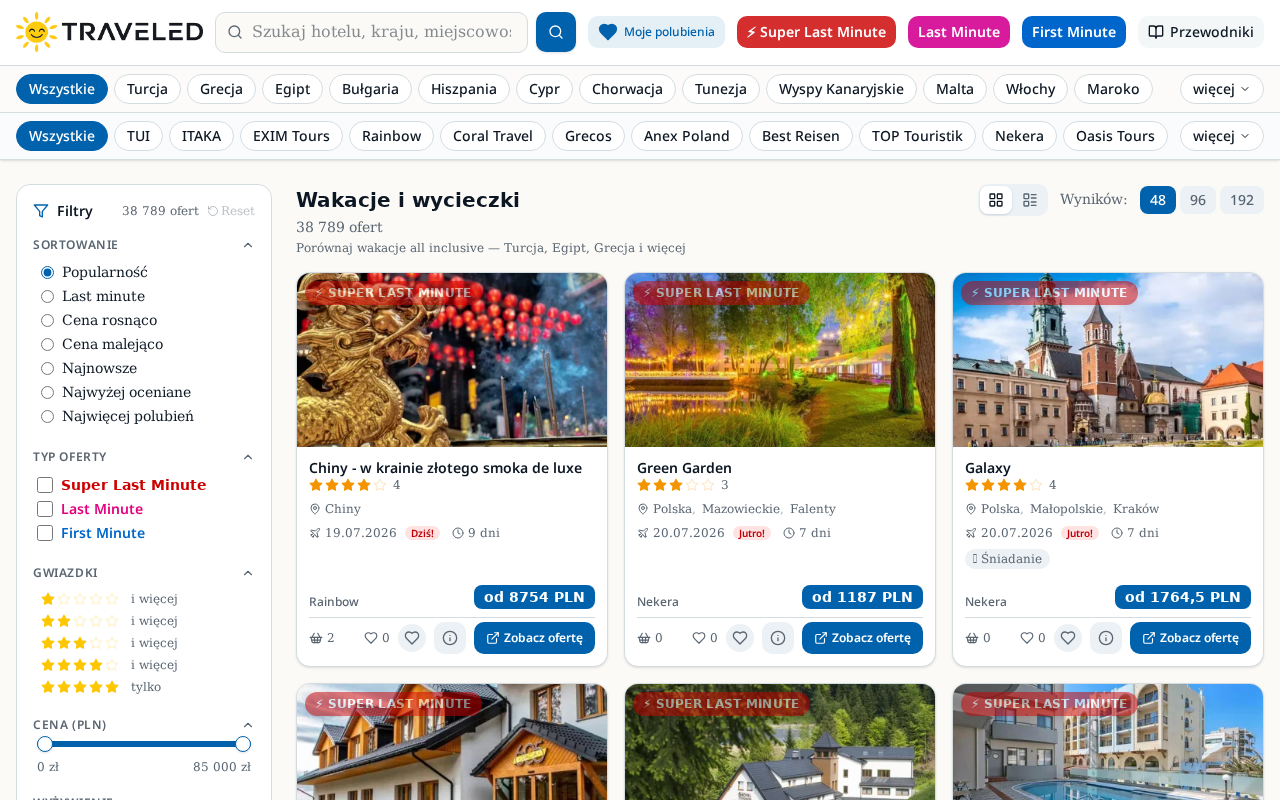Switch to grid view layout icon

point(996,200)
